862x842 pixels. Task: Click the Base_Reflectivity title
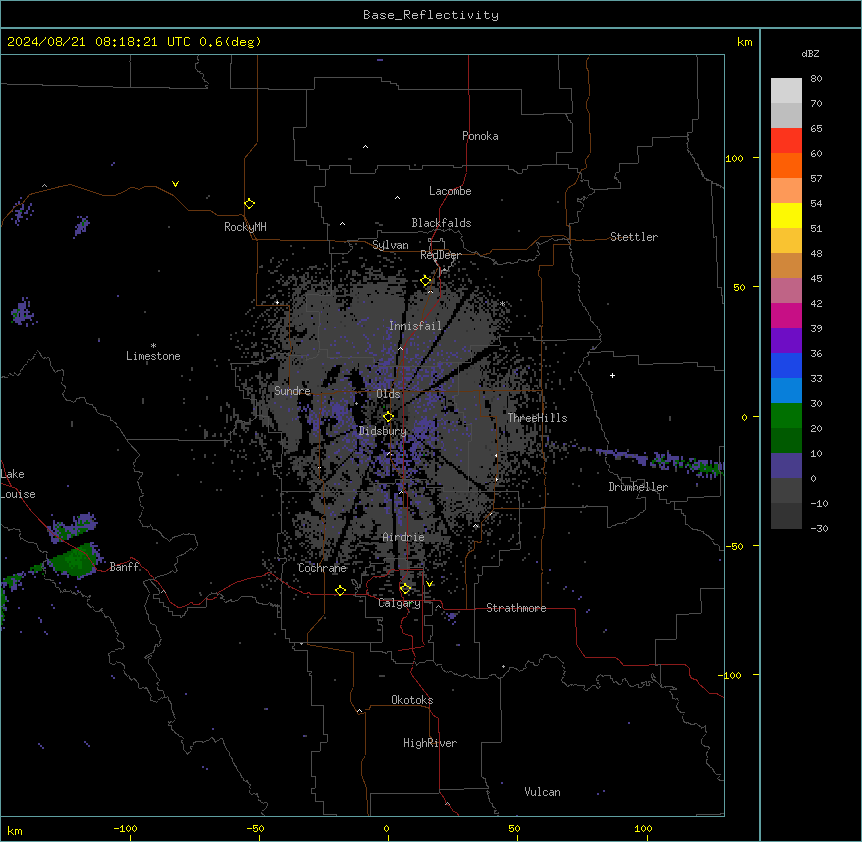pos(431,15)
